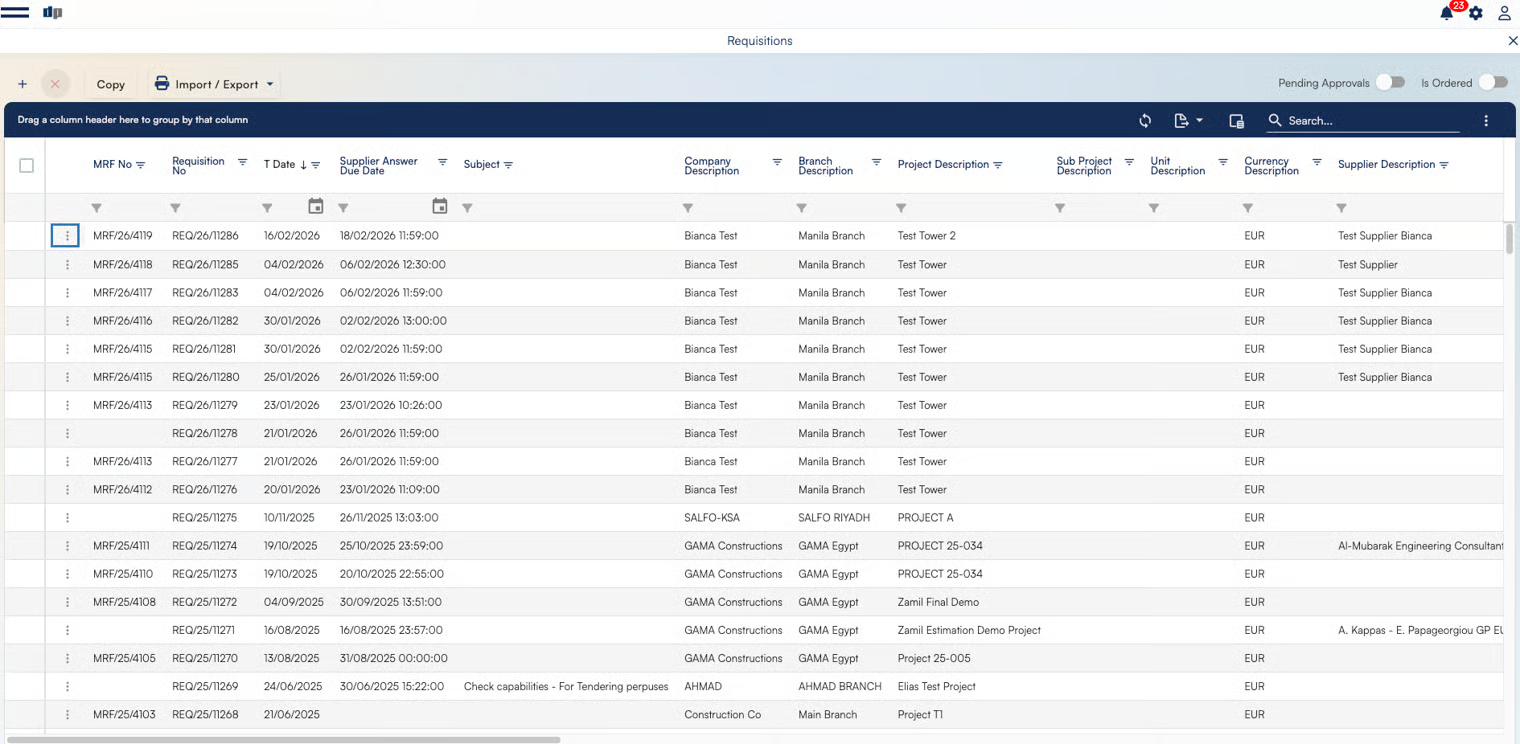Open the column chooser icon

pyautogui.click(x=1236, y=121)
